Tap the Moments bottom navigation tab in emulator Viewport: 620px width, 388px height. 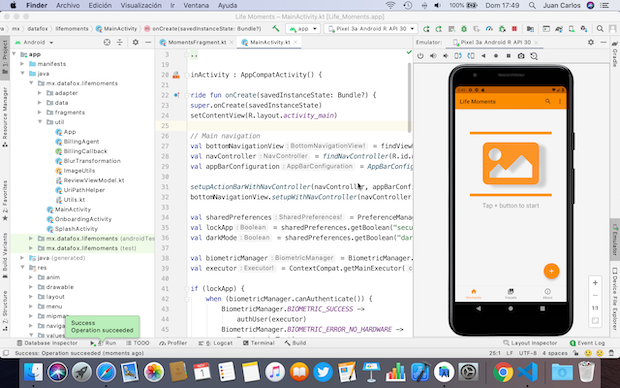coord(474,294)
